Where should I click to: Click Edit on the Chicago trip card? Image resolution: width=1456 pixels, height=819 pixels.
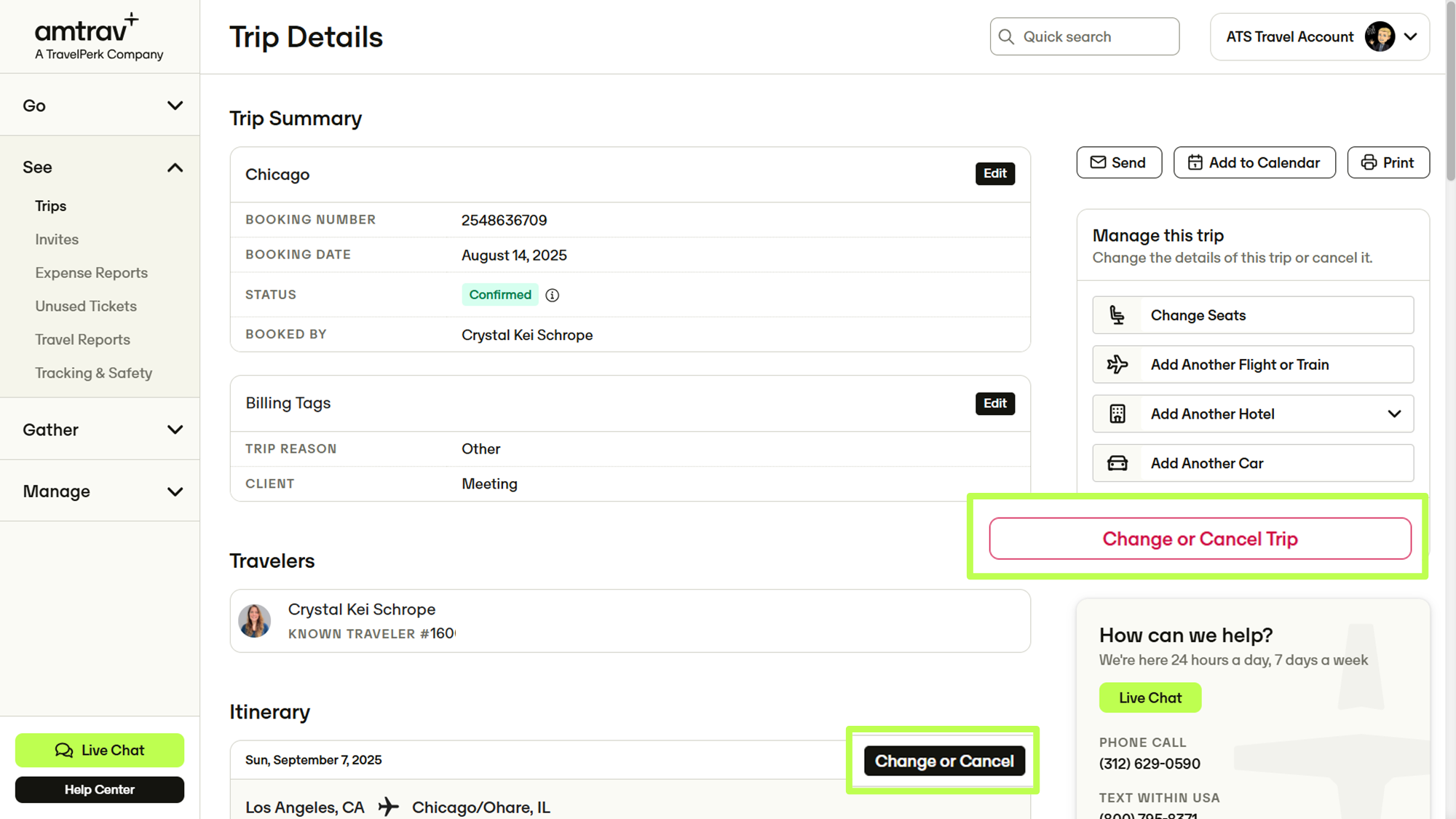coord(995,173)
